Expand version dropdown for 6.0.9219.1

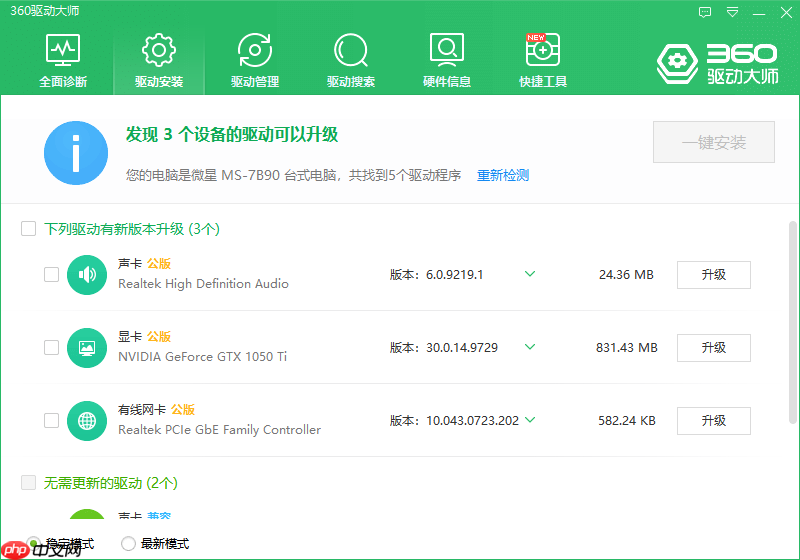[530, 274]
